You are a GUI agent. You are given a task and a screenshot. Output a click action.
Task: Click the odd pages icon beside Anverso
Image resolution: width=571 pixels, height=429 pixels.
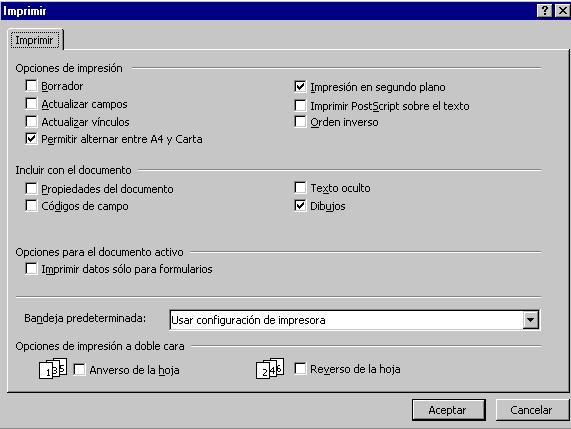(53, 369)
